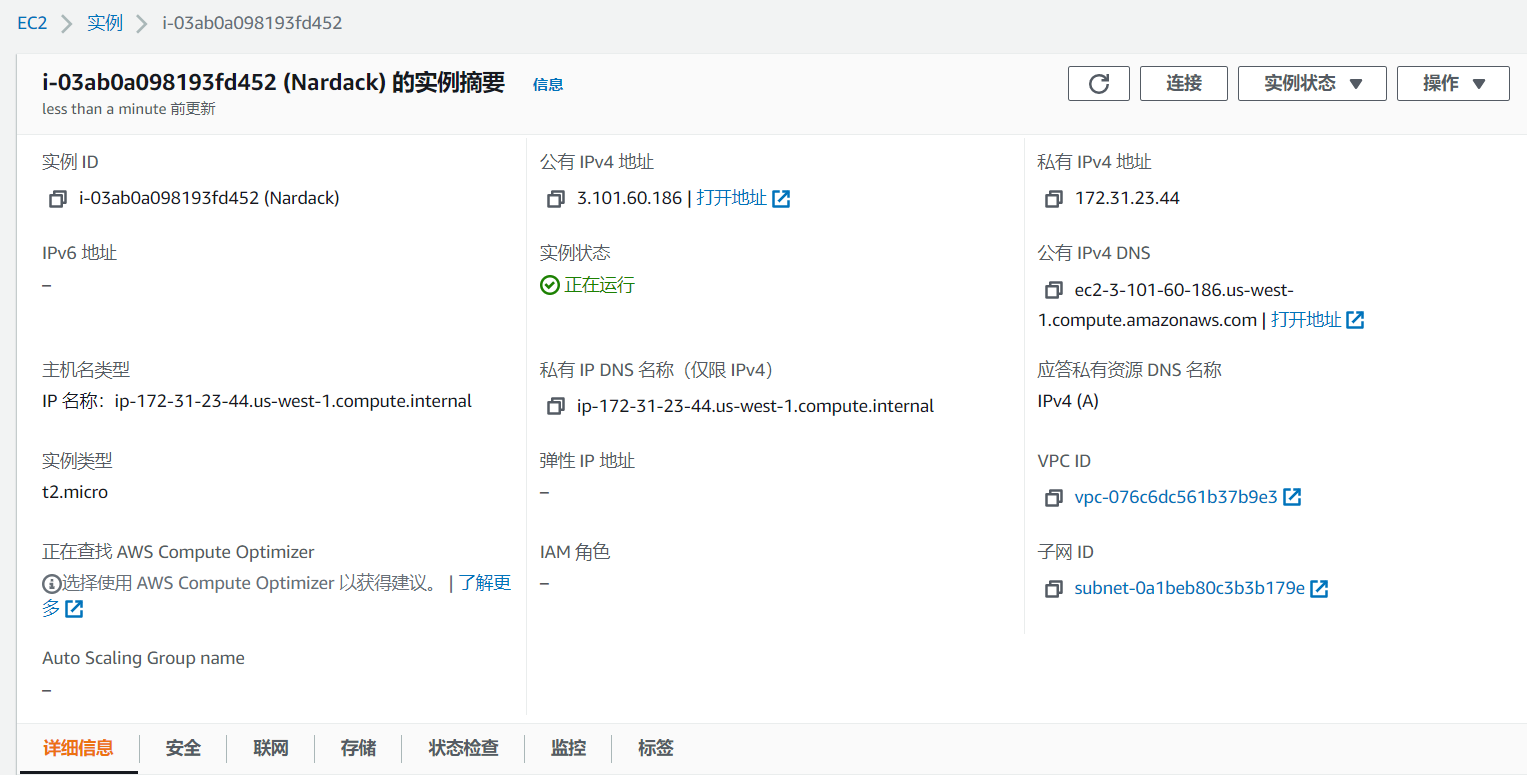The height and width of the screenshot is (775, 1527).
Task: Switch to the 存储 tab
Action: click(358, 748)
